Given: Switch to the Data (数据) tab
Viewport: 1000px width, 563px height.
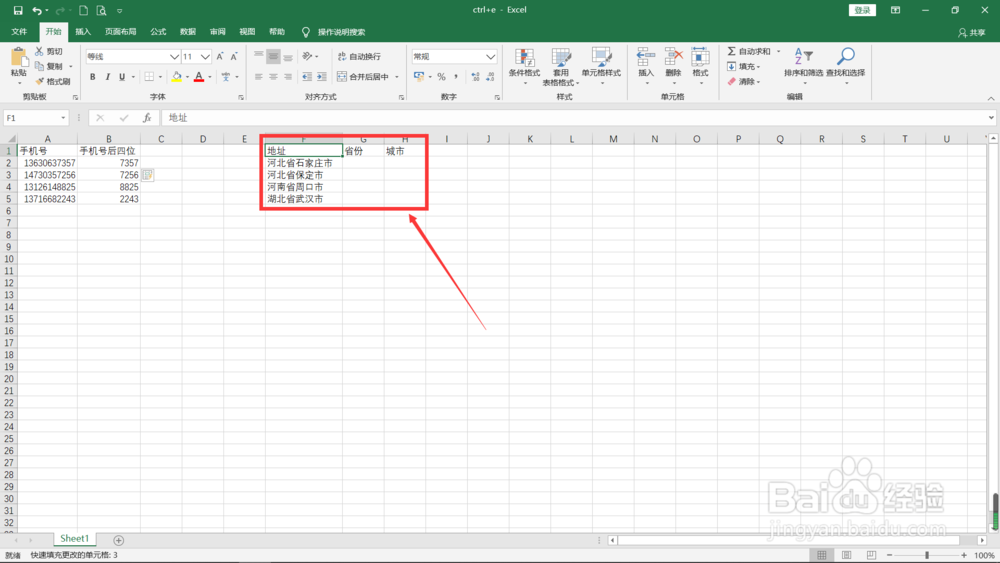Looking at the screenshot, I should tap(188, 32).
